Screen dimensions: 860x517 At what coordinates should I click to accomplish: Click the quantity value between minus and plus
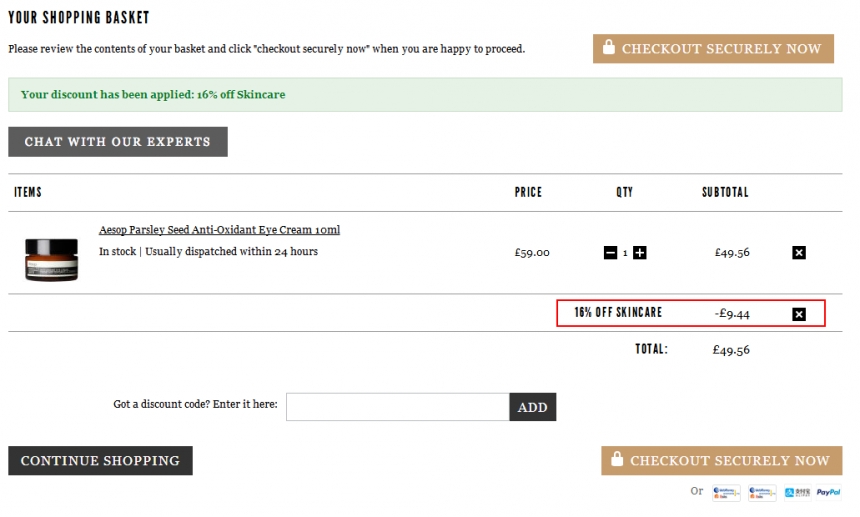(x=625, y=253)
